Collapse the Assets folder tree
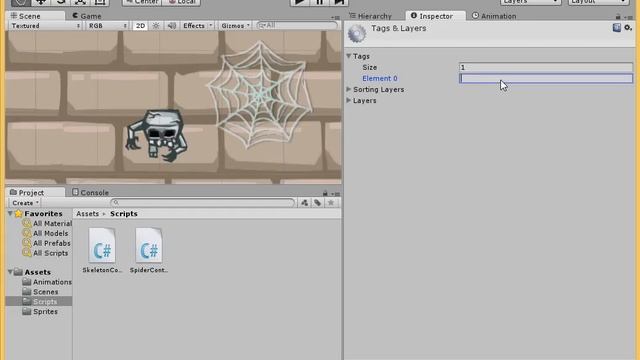Image resolution: width=640 pixels, height=360 pixels. click(10, 272)
